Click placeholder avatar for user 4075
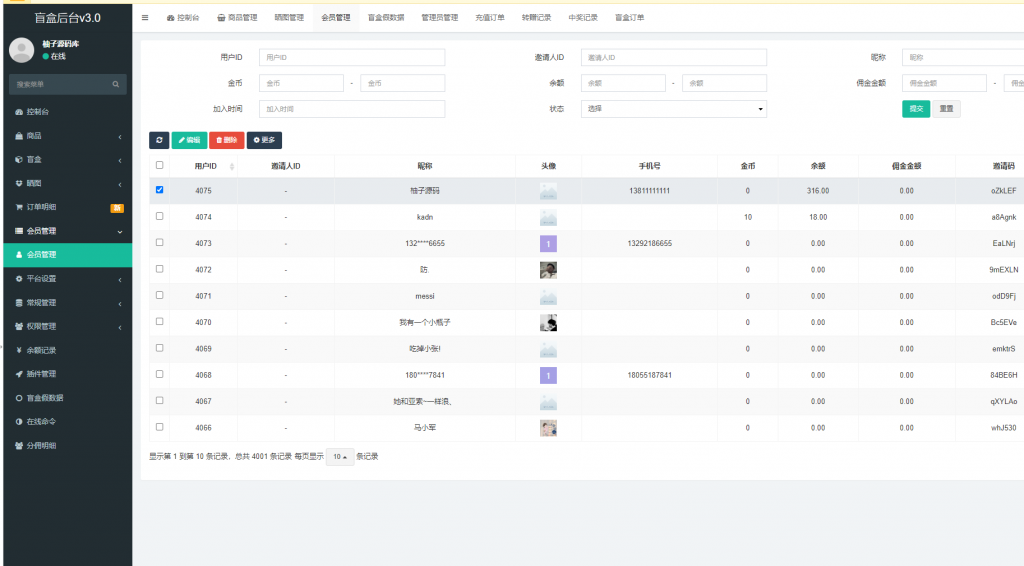 point(548,191)
